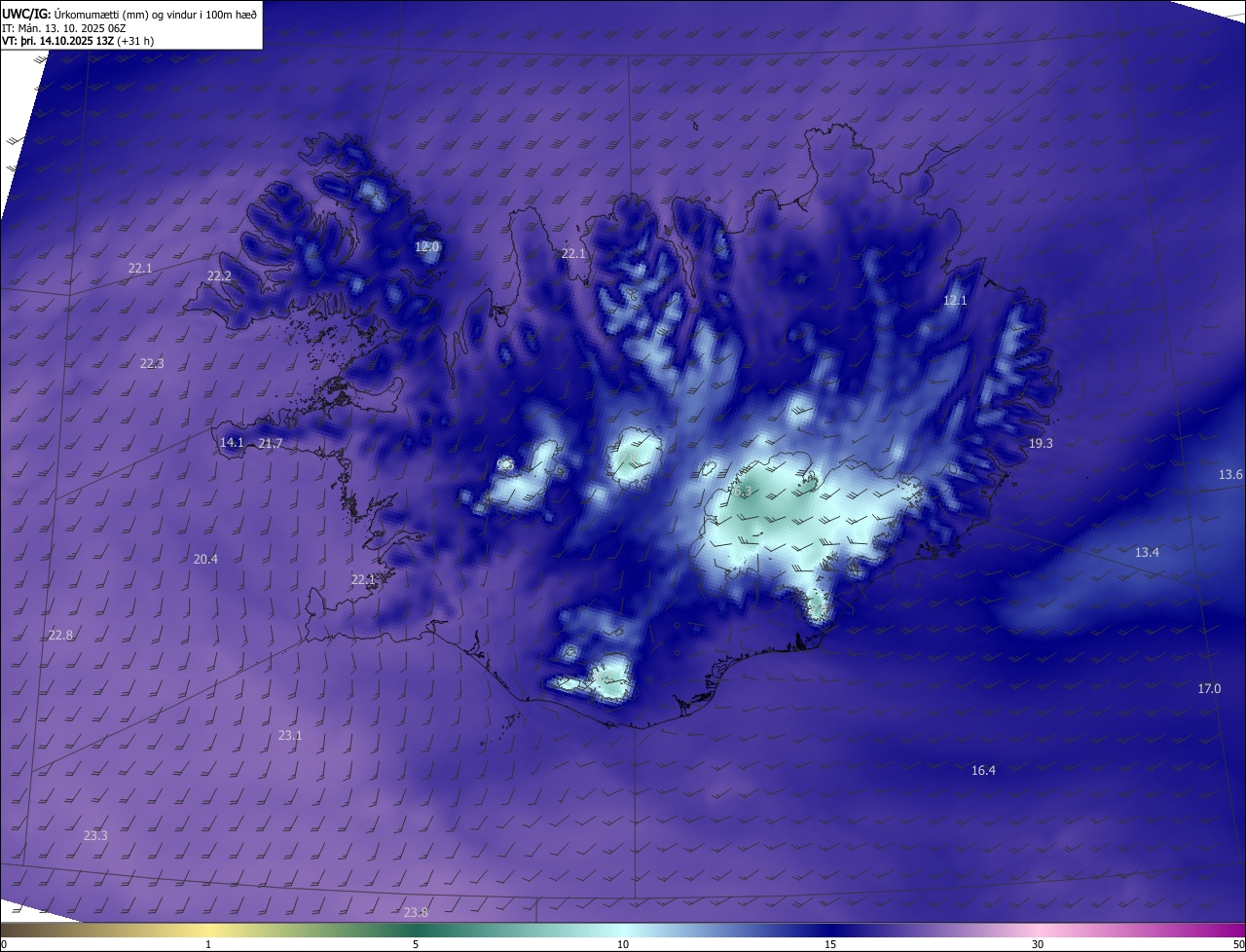Click the "17.0" value label

[x=1209, y=689]
